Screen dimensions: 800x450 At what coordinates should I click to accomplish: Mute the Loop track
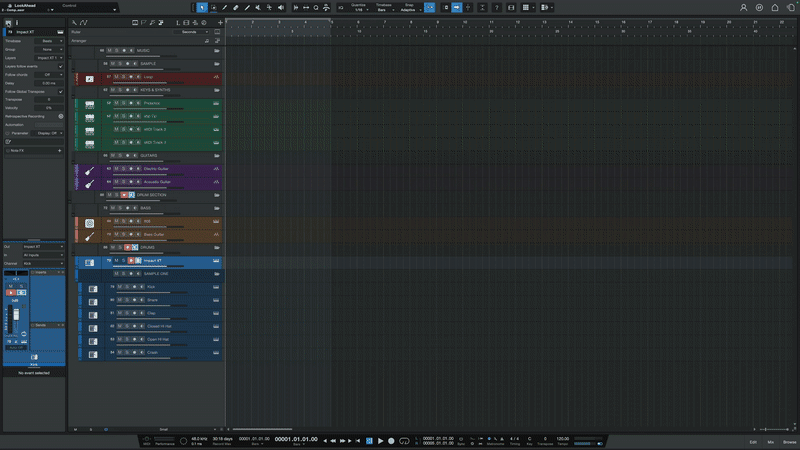click(x=116, y=77)
